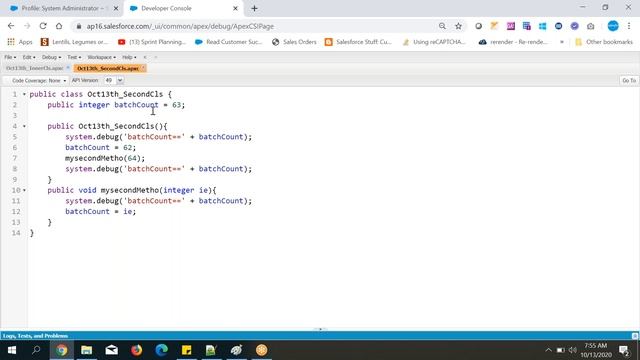Click the volume icon in system tray
The image size is (640, 360).
pos(573,350)
